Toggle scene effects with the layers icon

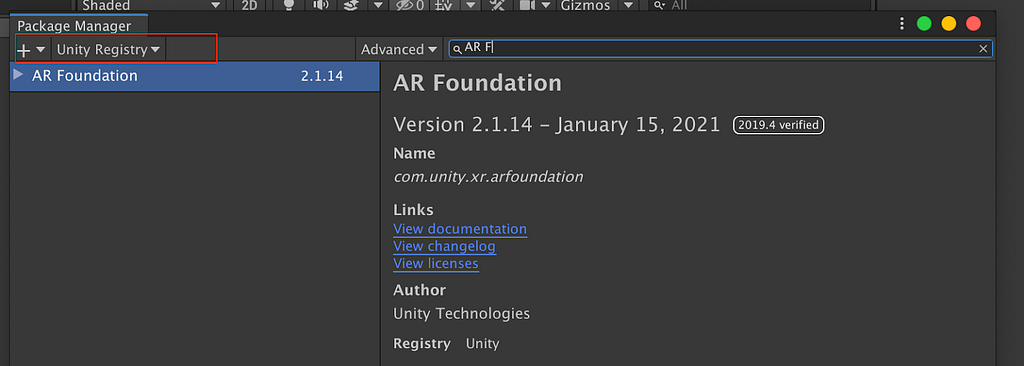click(x=351, y=5)
